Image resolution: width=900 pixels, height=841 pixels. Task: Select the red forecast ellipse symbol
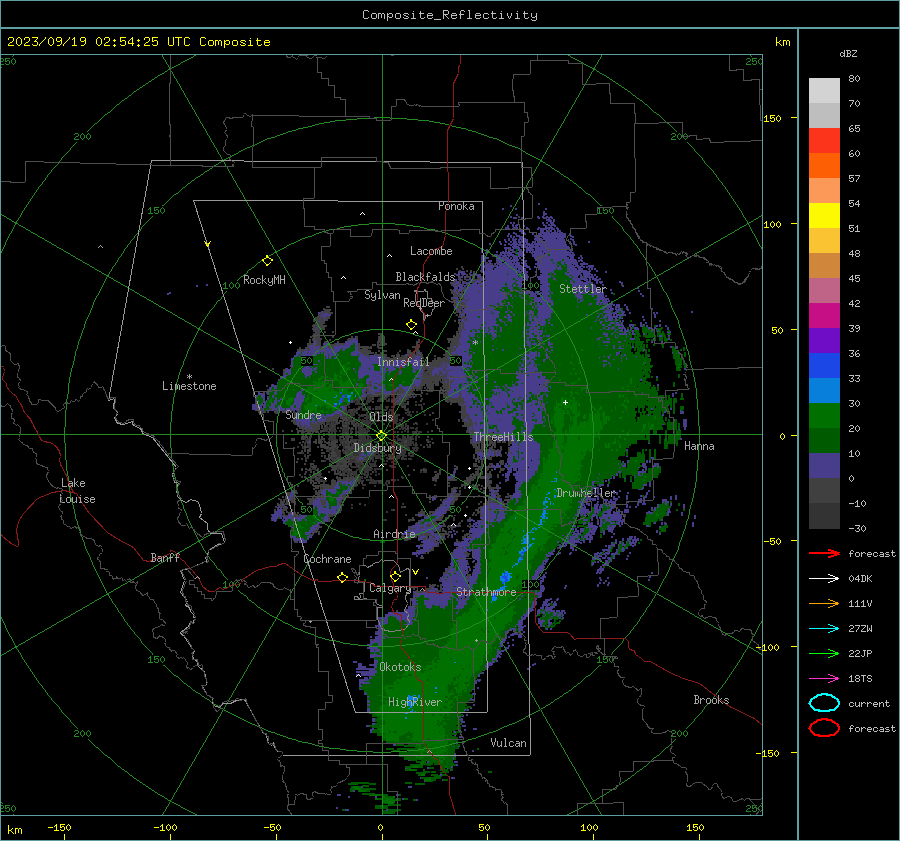(824, 728)
